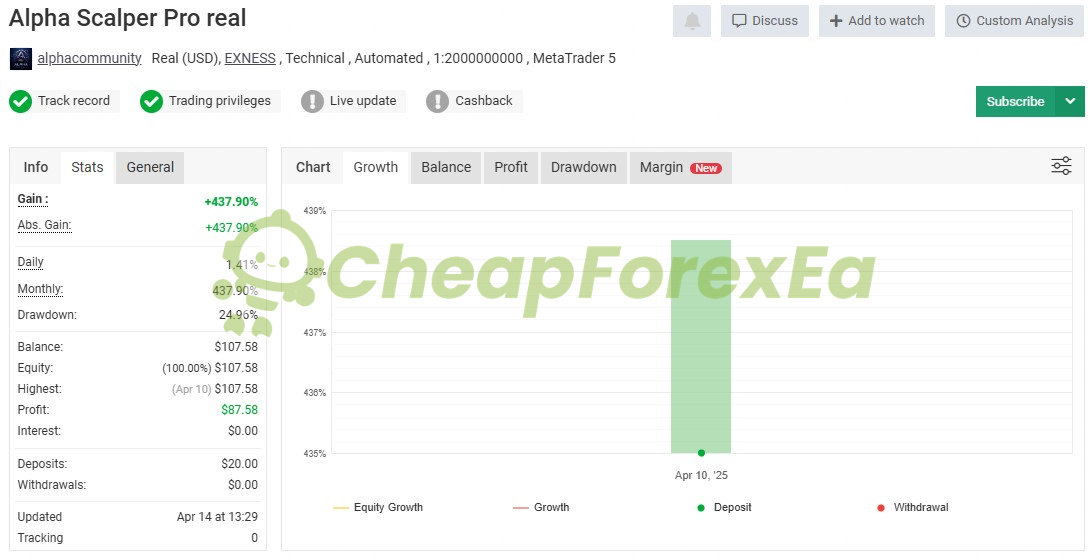This screenshot has height=560, width=1088.
Task: Click Add to watch button
Action: pos(877,21)
